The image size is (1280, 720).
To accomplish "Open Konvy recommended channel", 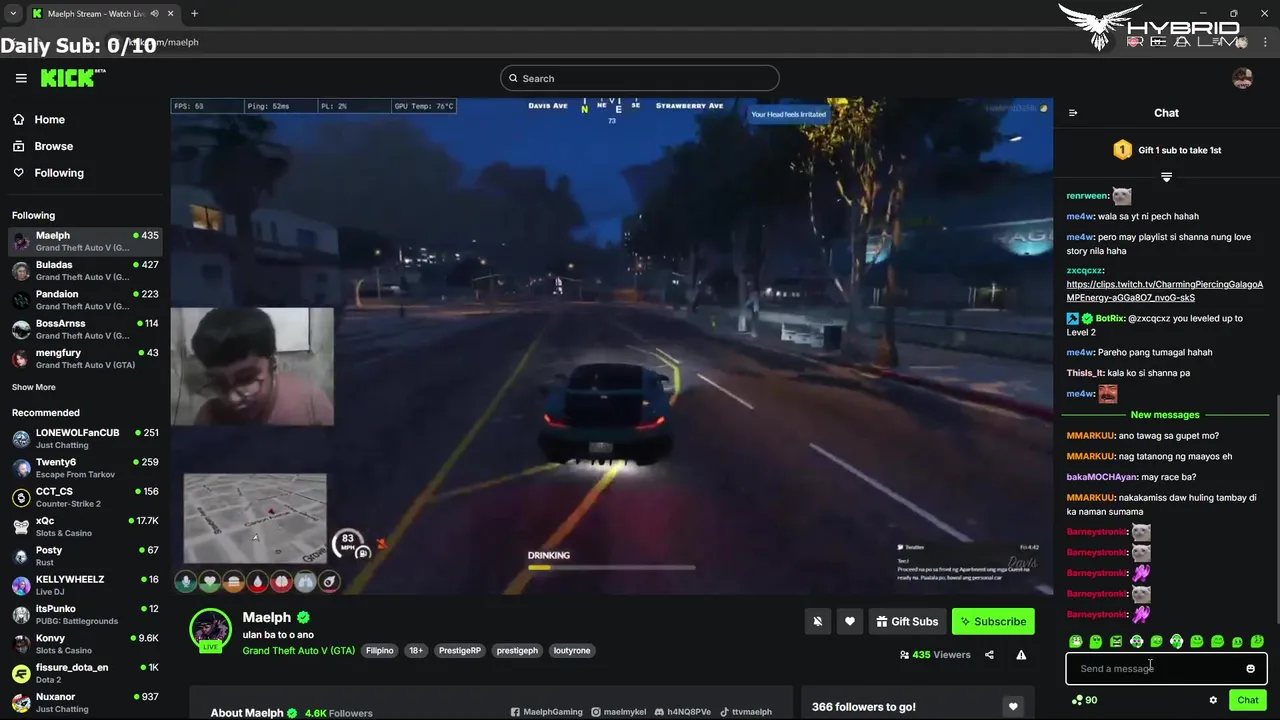I will [85, 644].
